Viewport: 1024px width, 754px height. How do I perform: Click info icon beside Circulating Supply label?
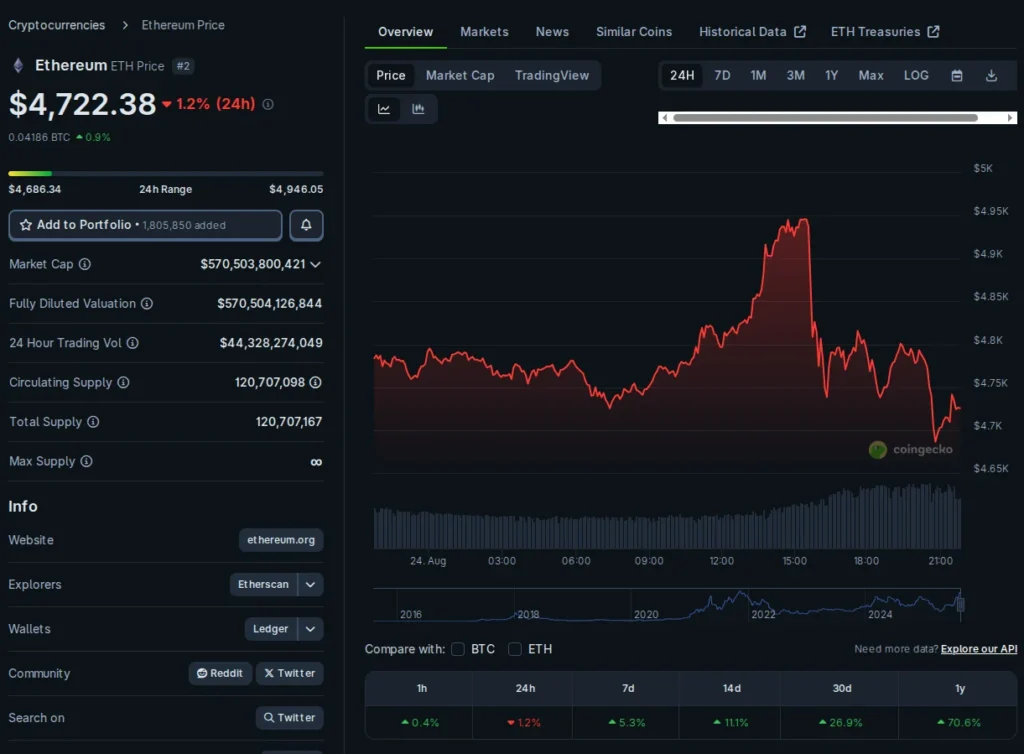point(123,383)
